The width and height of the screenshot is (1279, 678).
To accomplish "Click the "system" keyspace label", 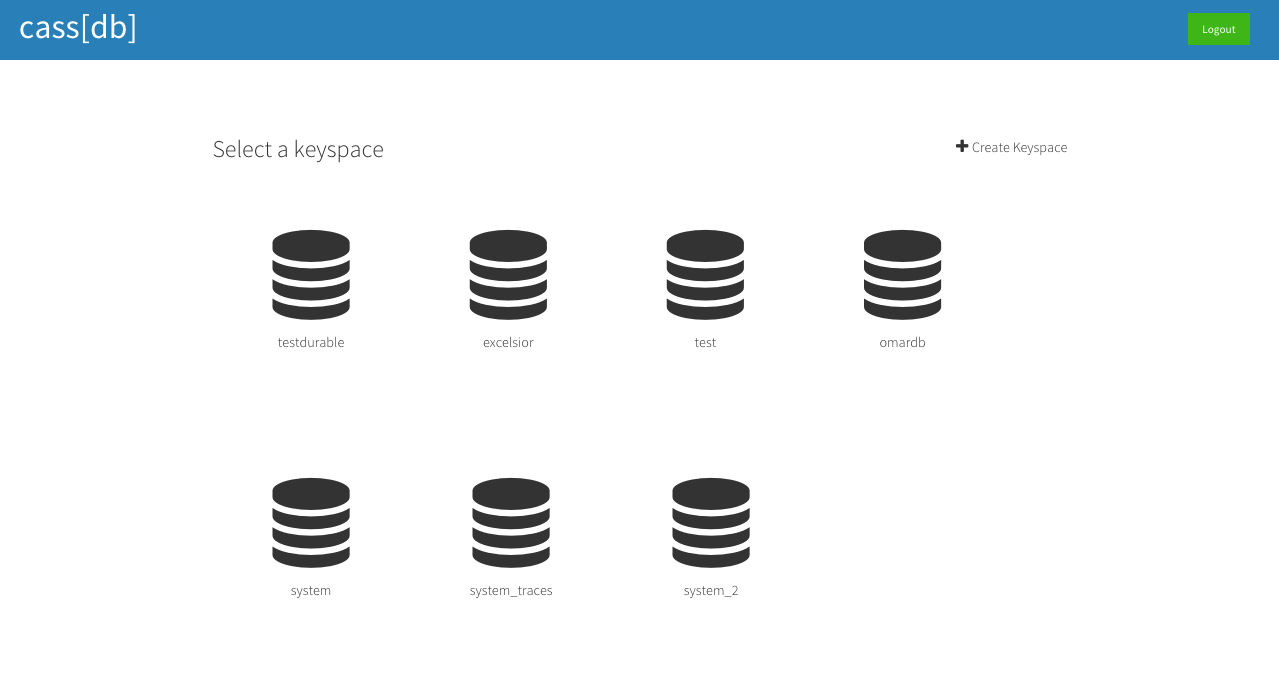I will (311, 591).
